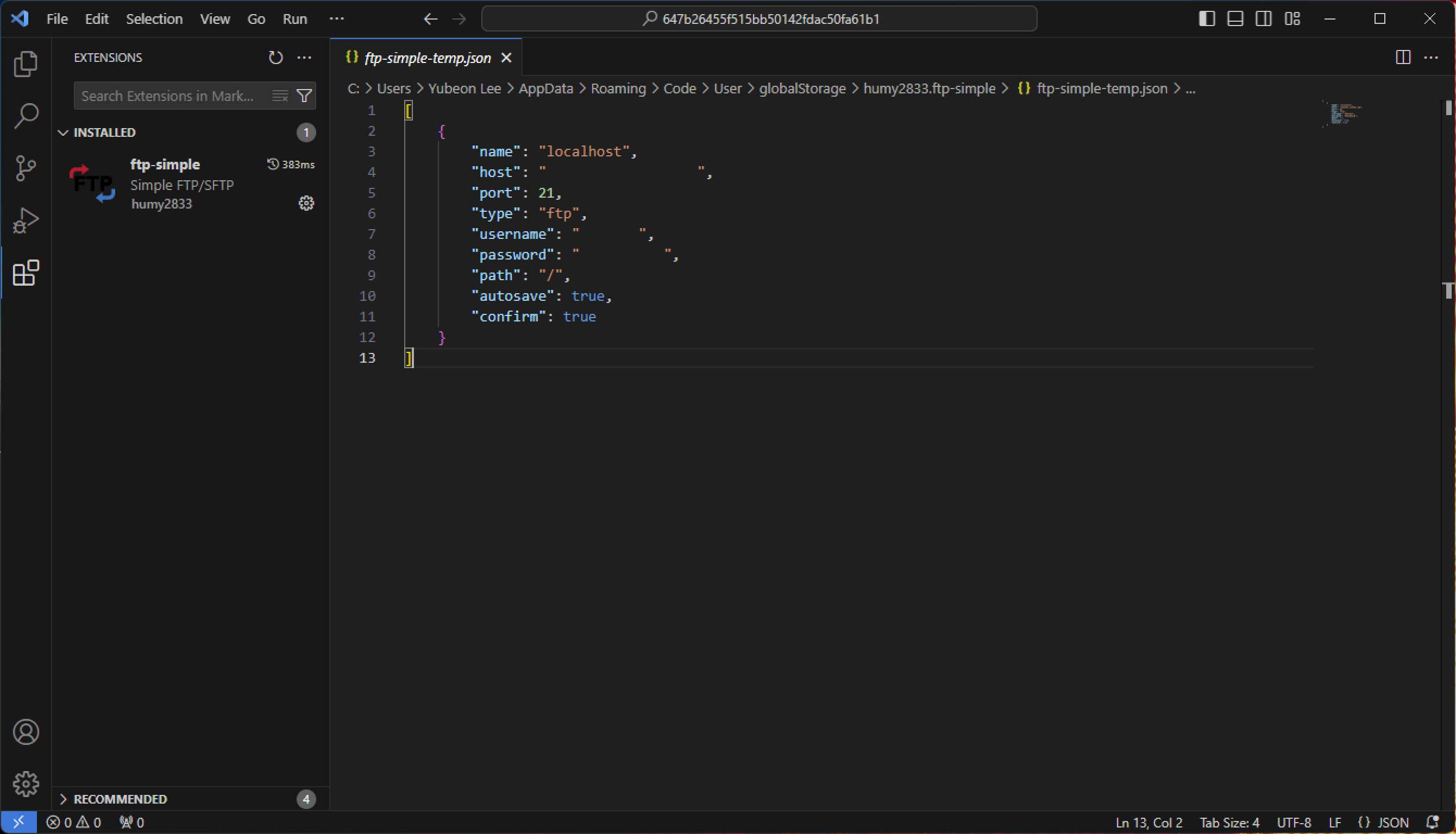The height and width of the screenshot is (834, 1456).
Task: Open Source Control view
Action: 26,168
